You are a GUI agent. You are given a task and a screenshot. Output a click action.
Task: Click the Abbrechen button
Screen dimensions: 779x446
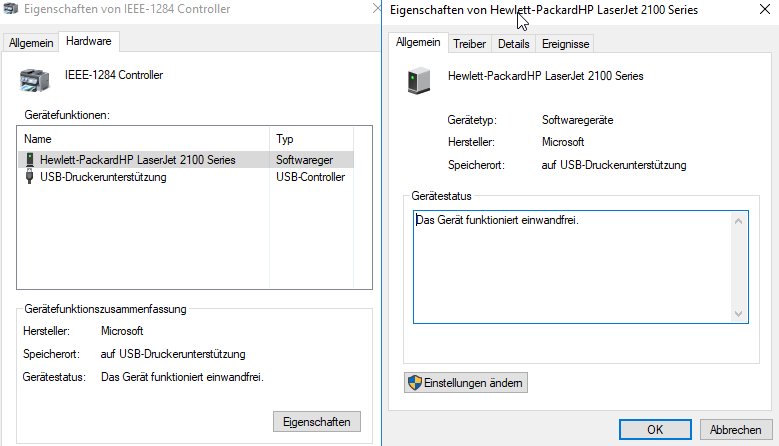(735, 430)
